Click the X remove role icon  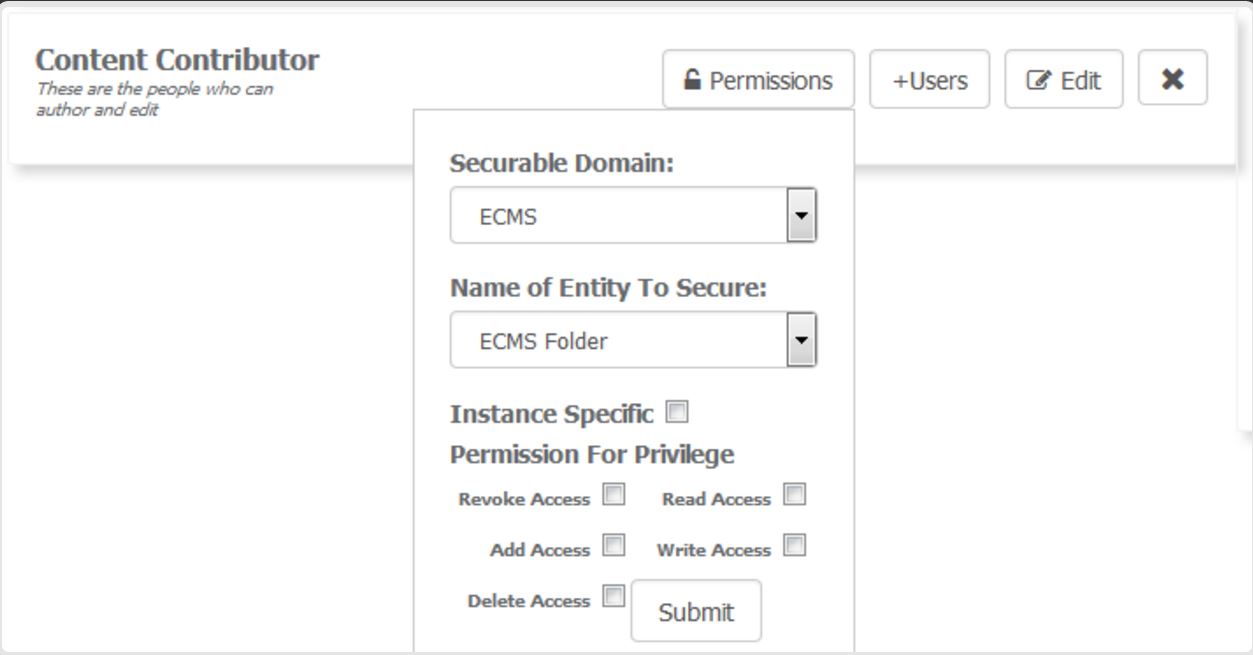1173,79
